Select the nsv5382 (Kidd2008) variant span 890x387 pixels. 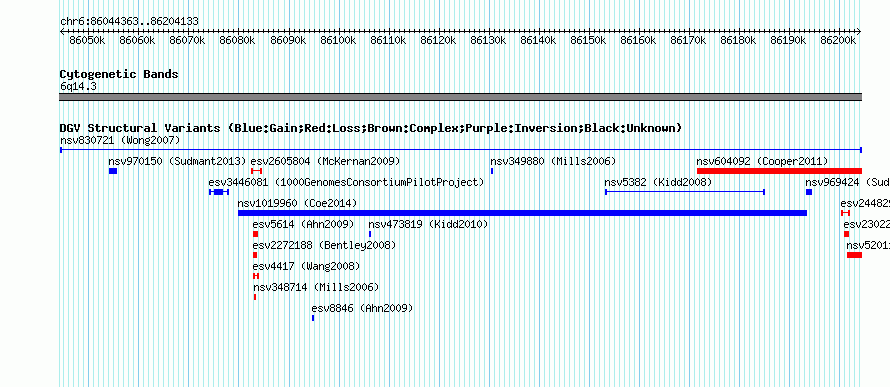(x=685, y=192)
